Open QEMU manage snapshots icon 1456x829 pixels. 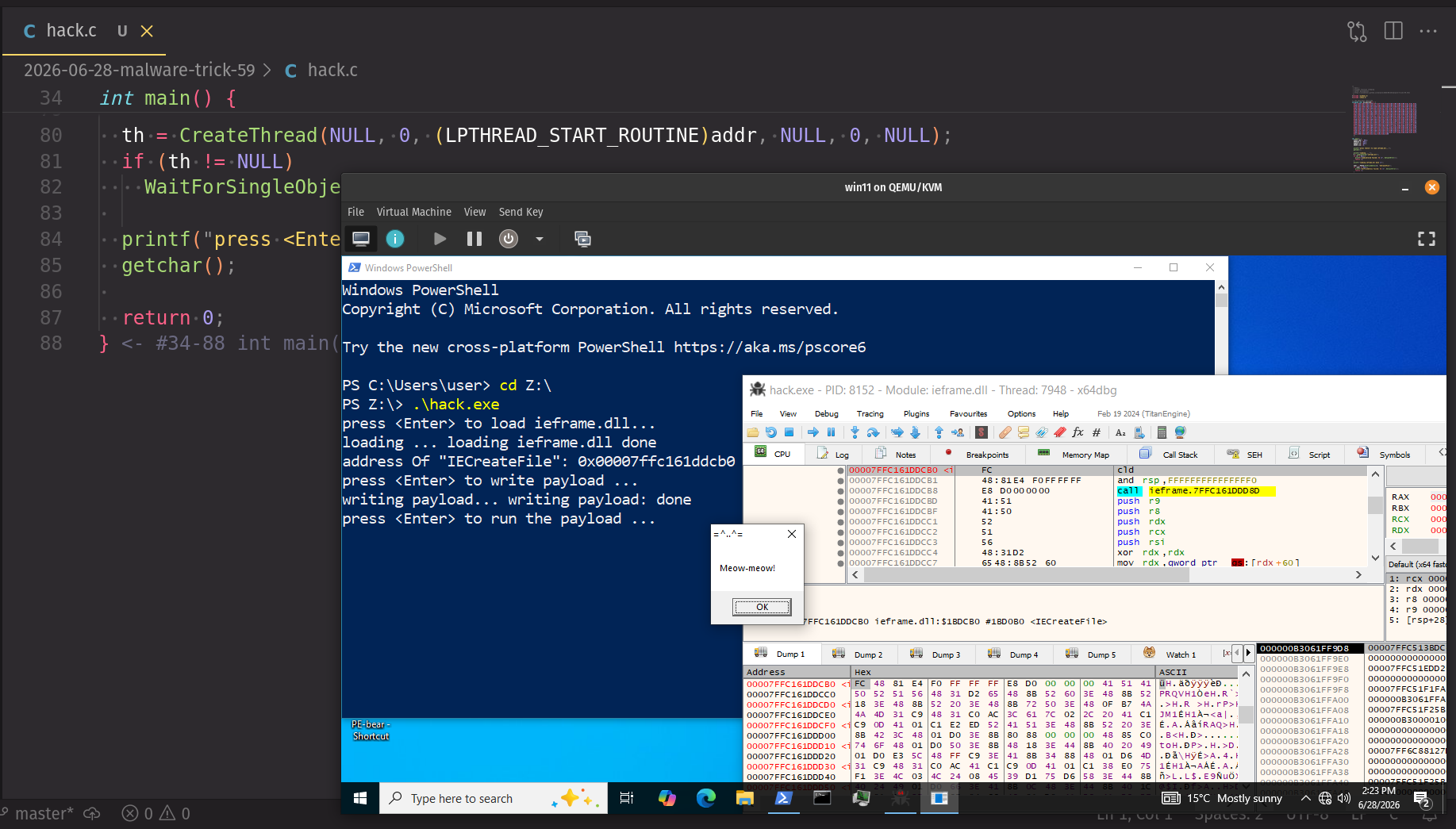pos(582,239)
